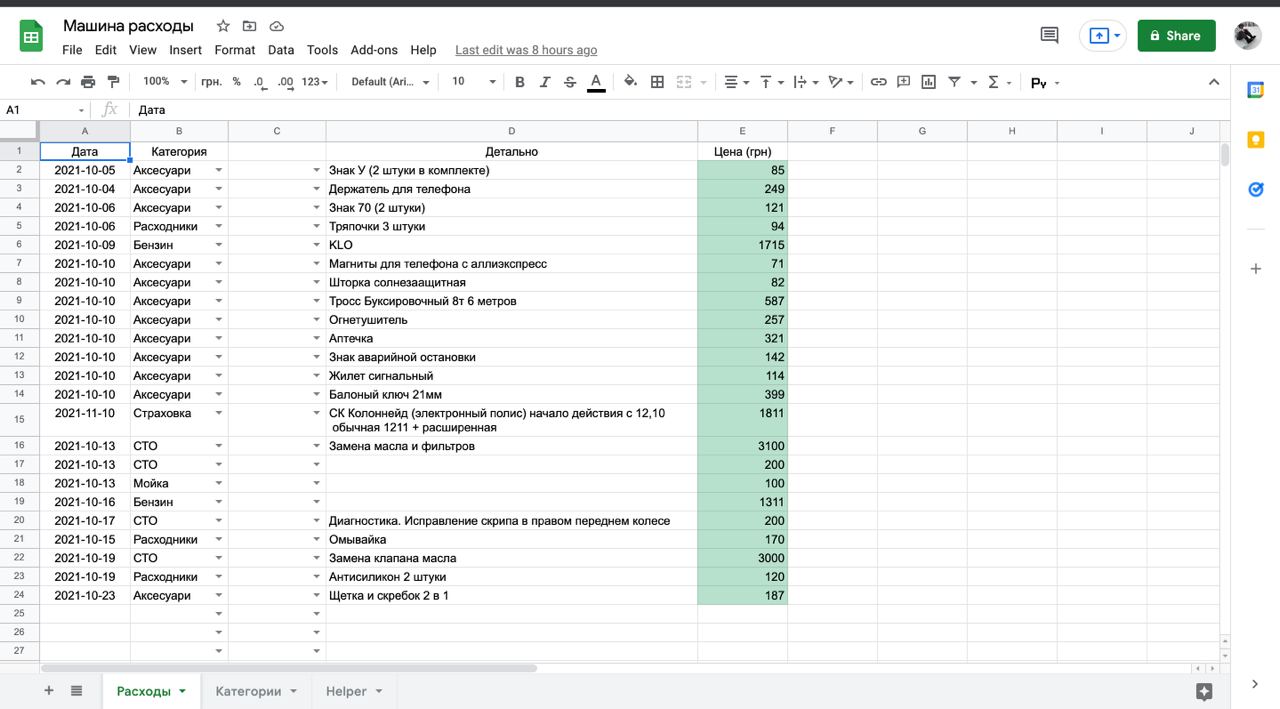The height and width of the screenshot is (709, 1280).
Task: Go to Sheets home logo
Action: click(31, 37)
